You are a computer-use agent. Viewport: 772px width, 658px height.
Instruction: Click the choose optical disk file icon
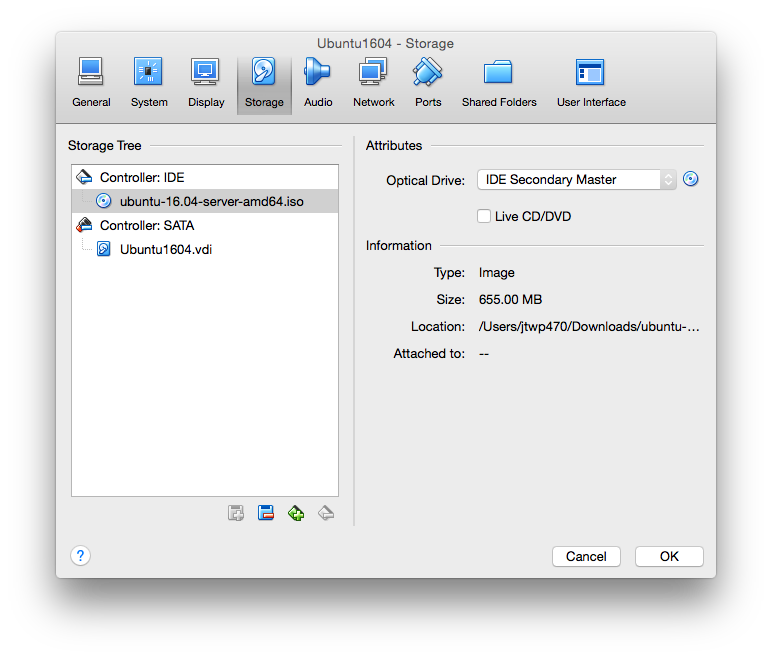click(690, 180)
